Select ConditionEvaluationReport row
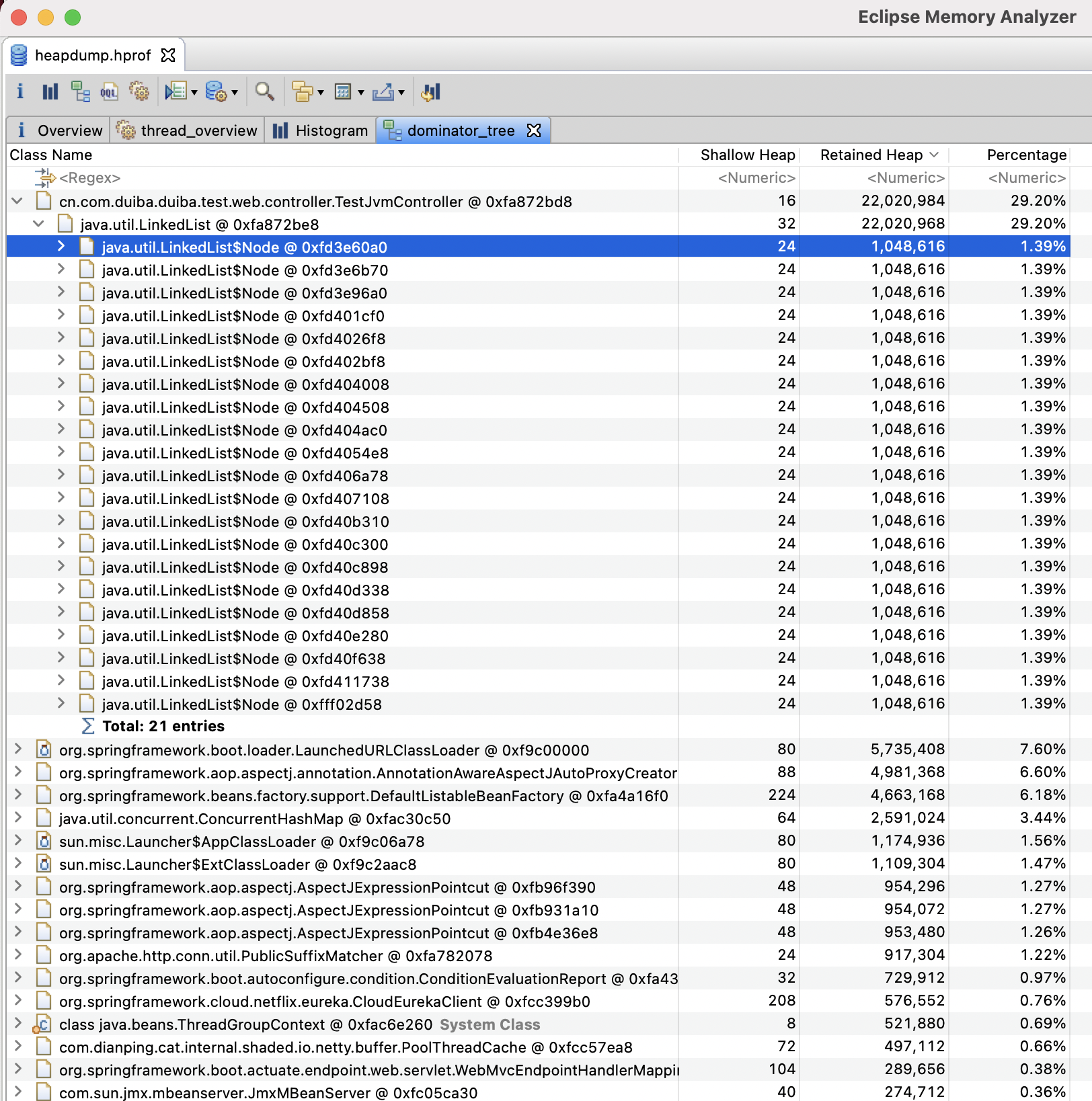Image resolution: width=1092 pixels, height=1101 pixels. pyautogui.click(x=538, y=978)
